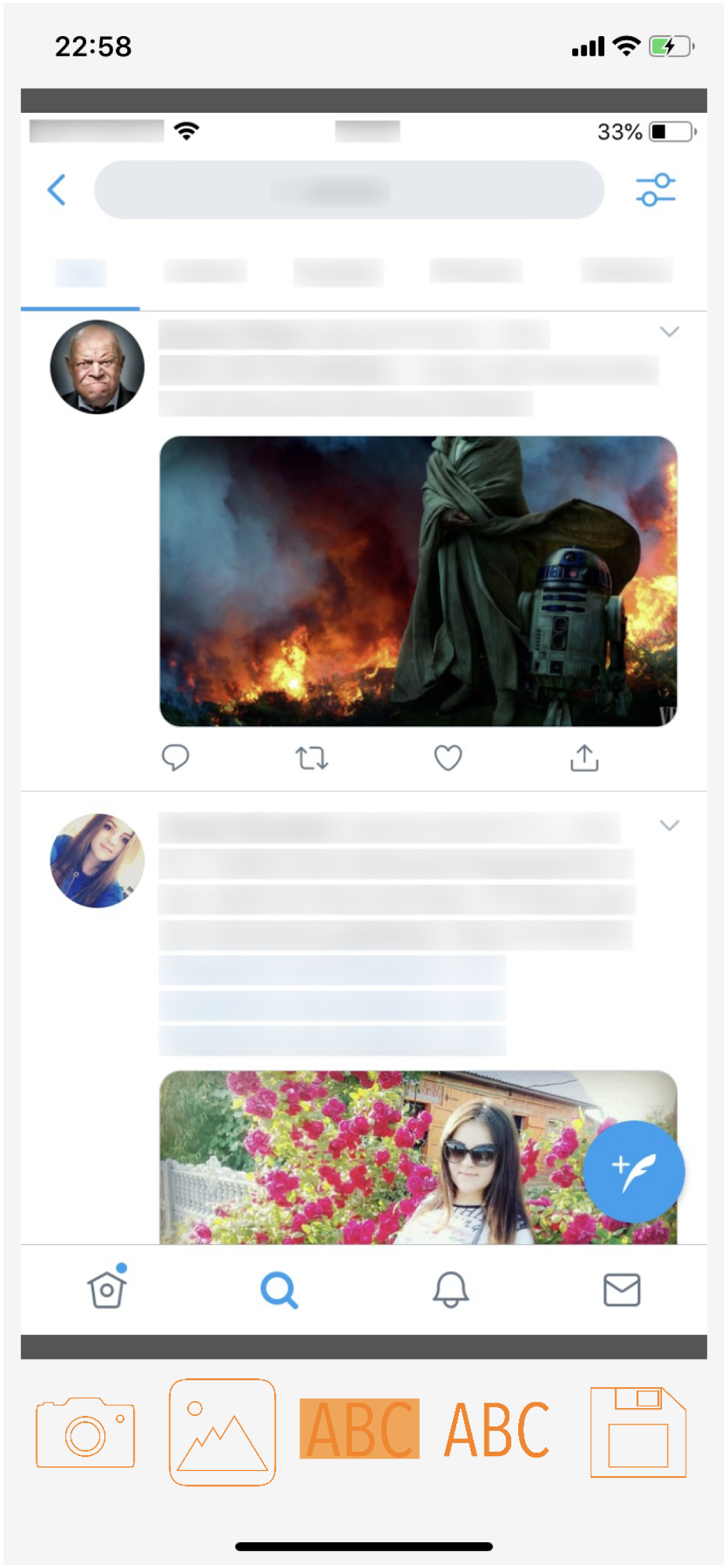Like the first tweet with heart icon
Screen dimensions: 724x1568
[x=448, y=757]
